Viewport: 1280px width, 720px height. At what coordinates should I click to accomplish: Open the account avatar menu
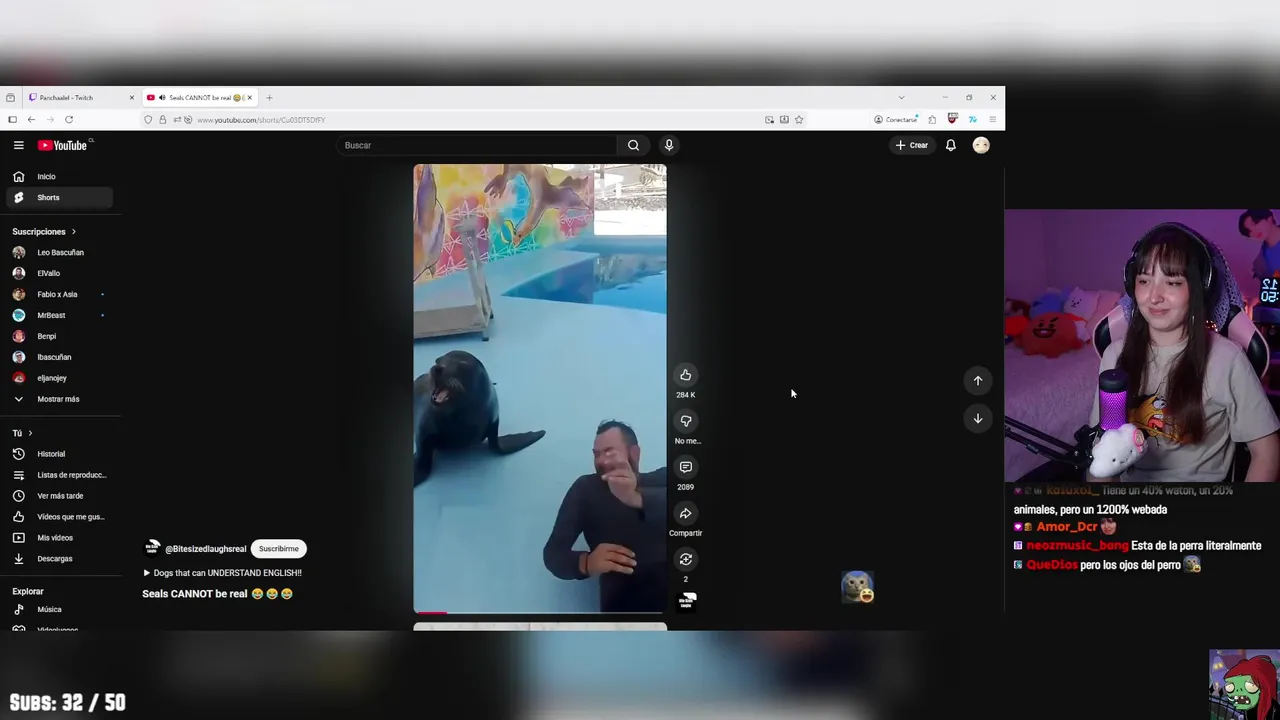tap(981, 145)
